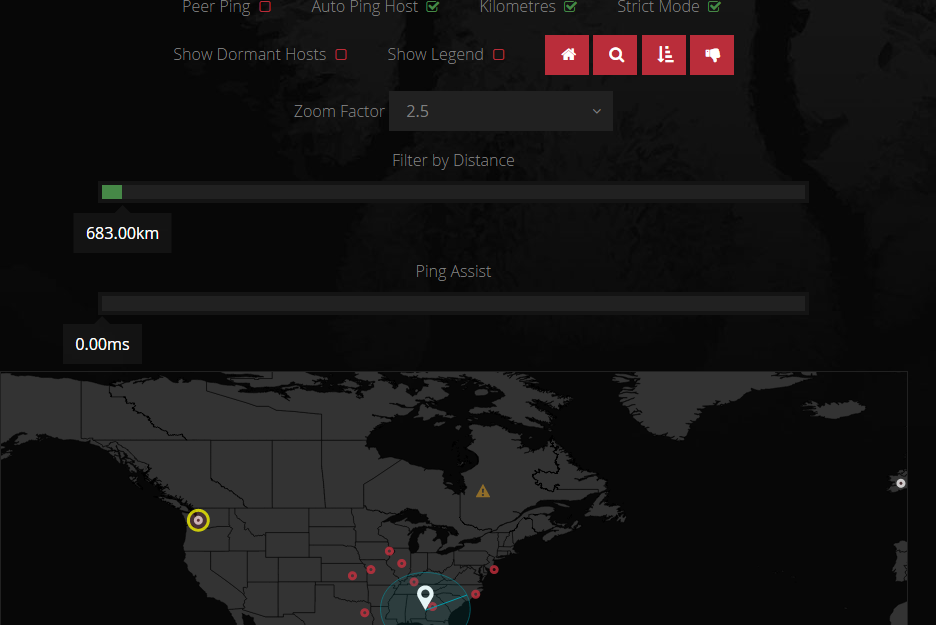Check the Show Legend checkbox
Viewport: 936px width, 625px height.
[498, 55]
